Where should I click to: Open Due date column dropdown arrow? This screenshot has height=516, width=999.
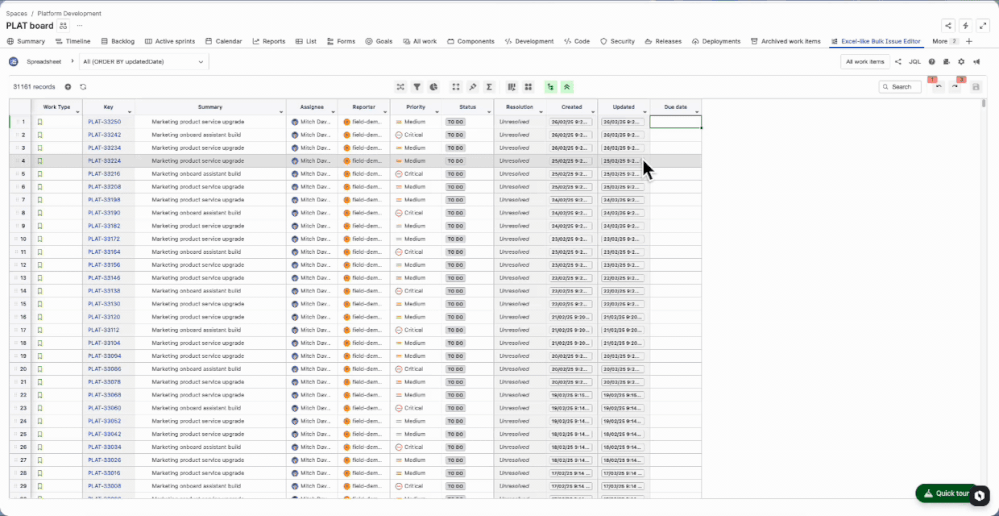pos(697,112)
